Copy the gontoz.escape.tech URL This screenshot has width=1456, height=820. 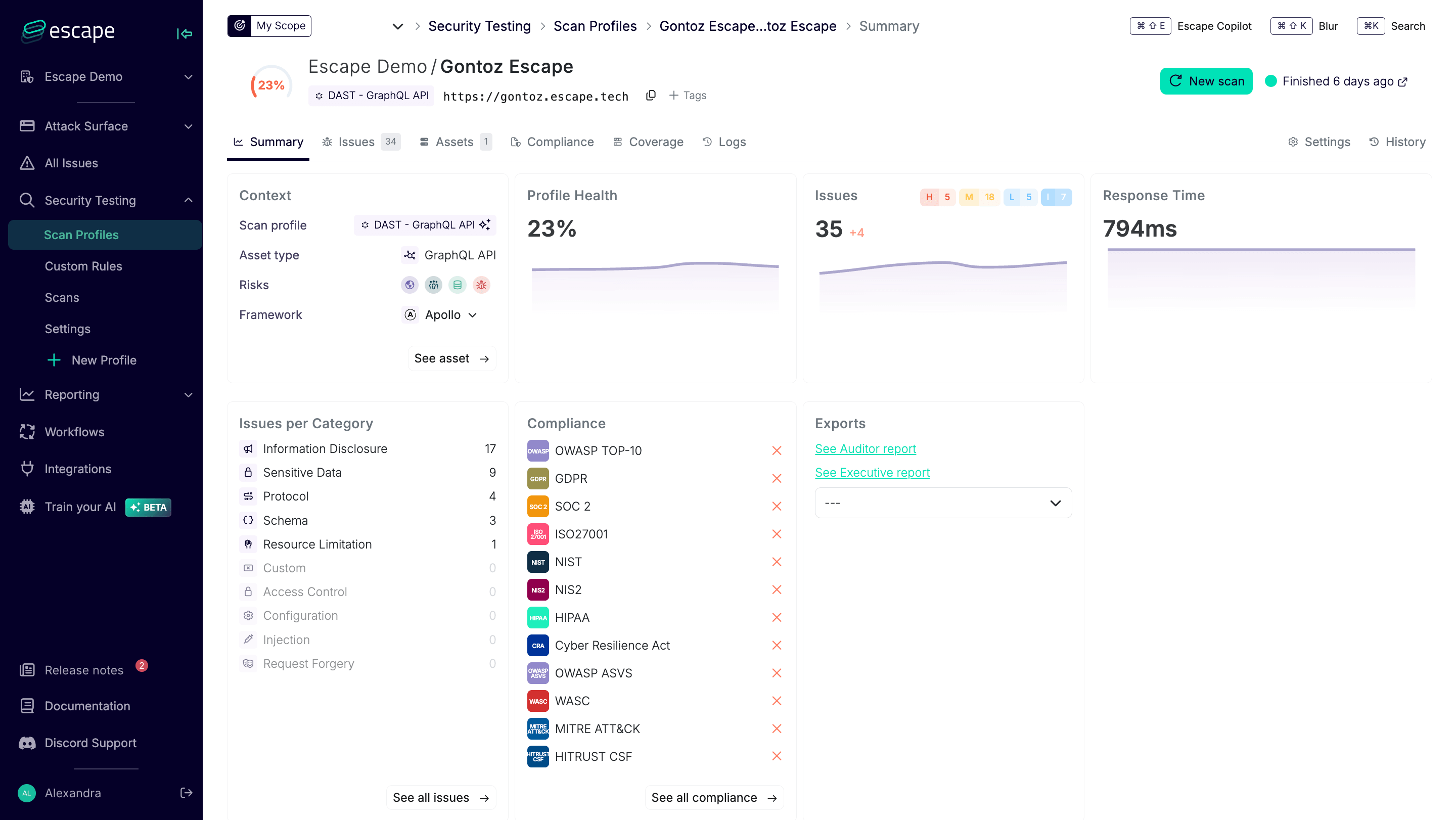tap(651, 96)
